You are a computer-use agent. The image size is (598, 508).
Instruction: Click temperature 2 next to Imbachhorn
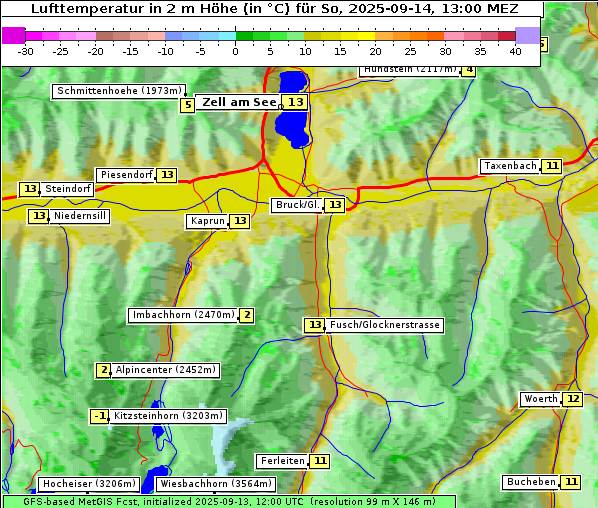pos(246,315)
